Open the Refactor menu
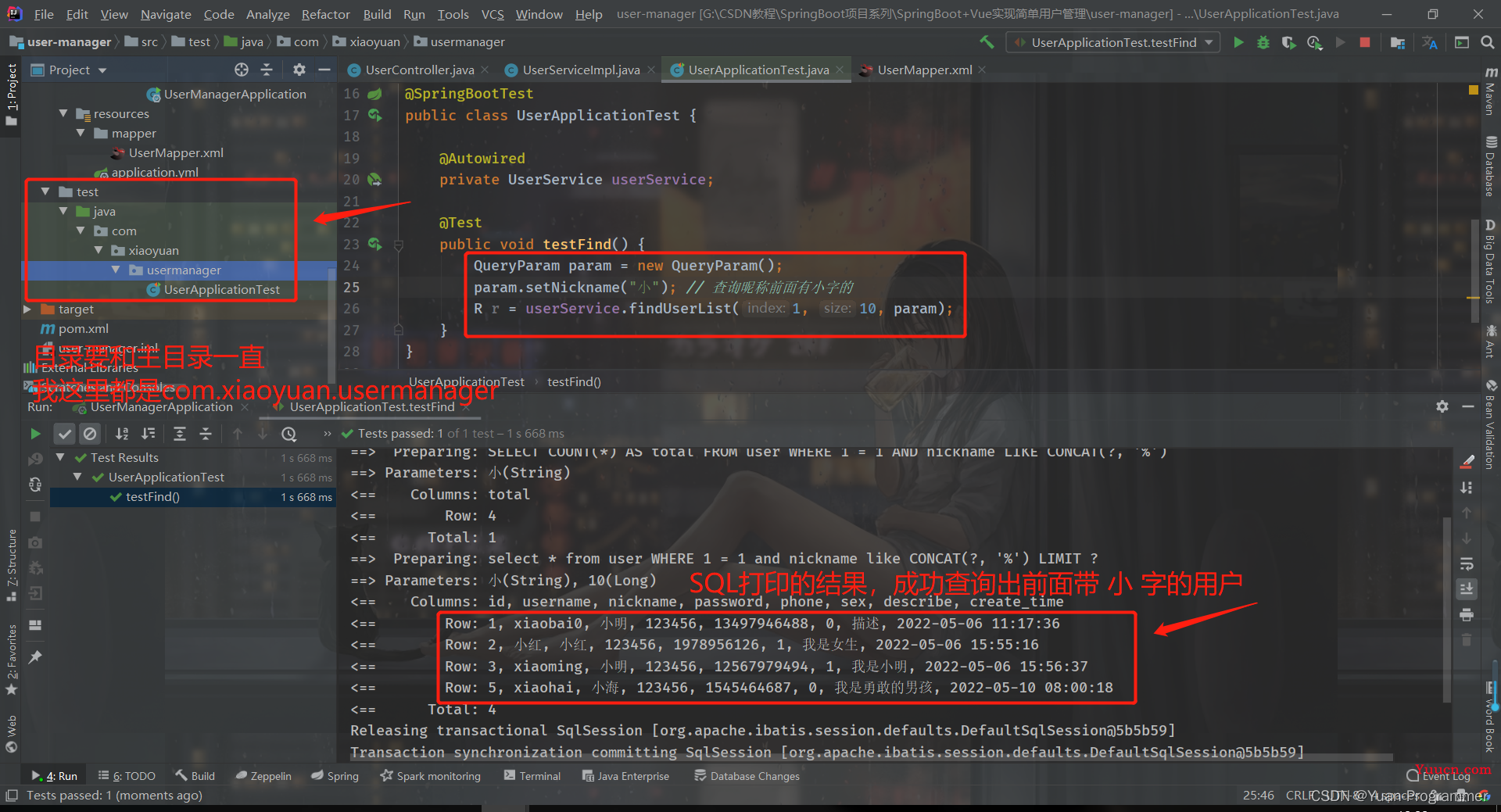Viewport: 1501px width, 812px height. click(x=325, y=14)
